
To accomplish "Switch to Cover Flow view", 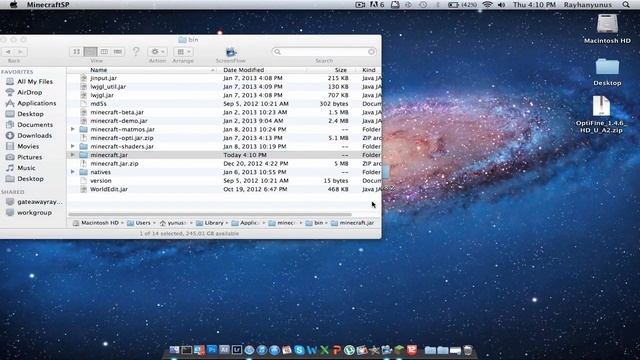I will (118, 52).
